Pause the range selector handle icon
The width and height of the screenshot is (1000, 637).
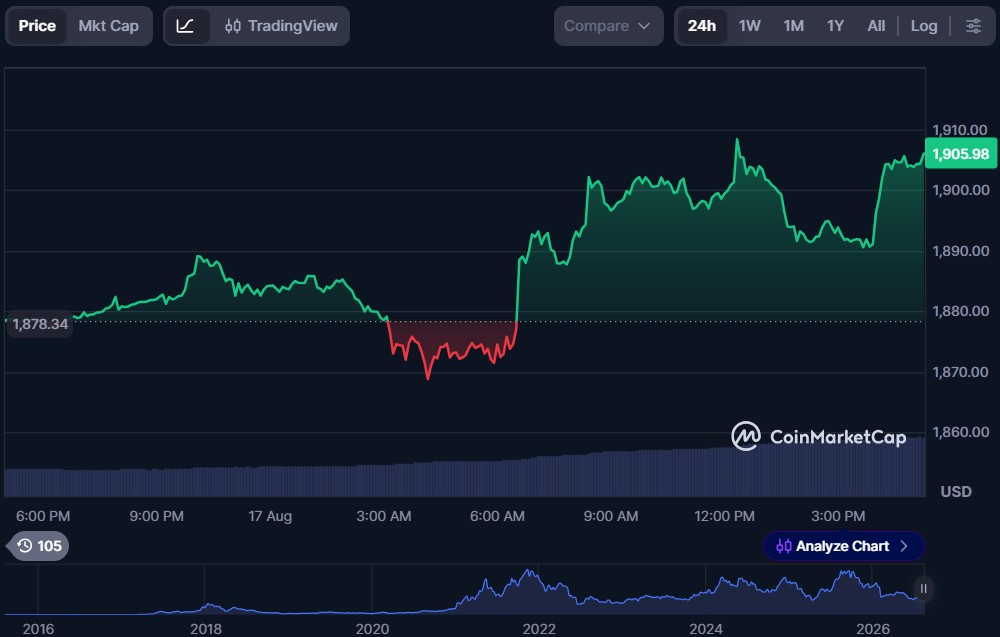(923, 589)
